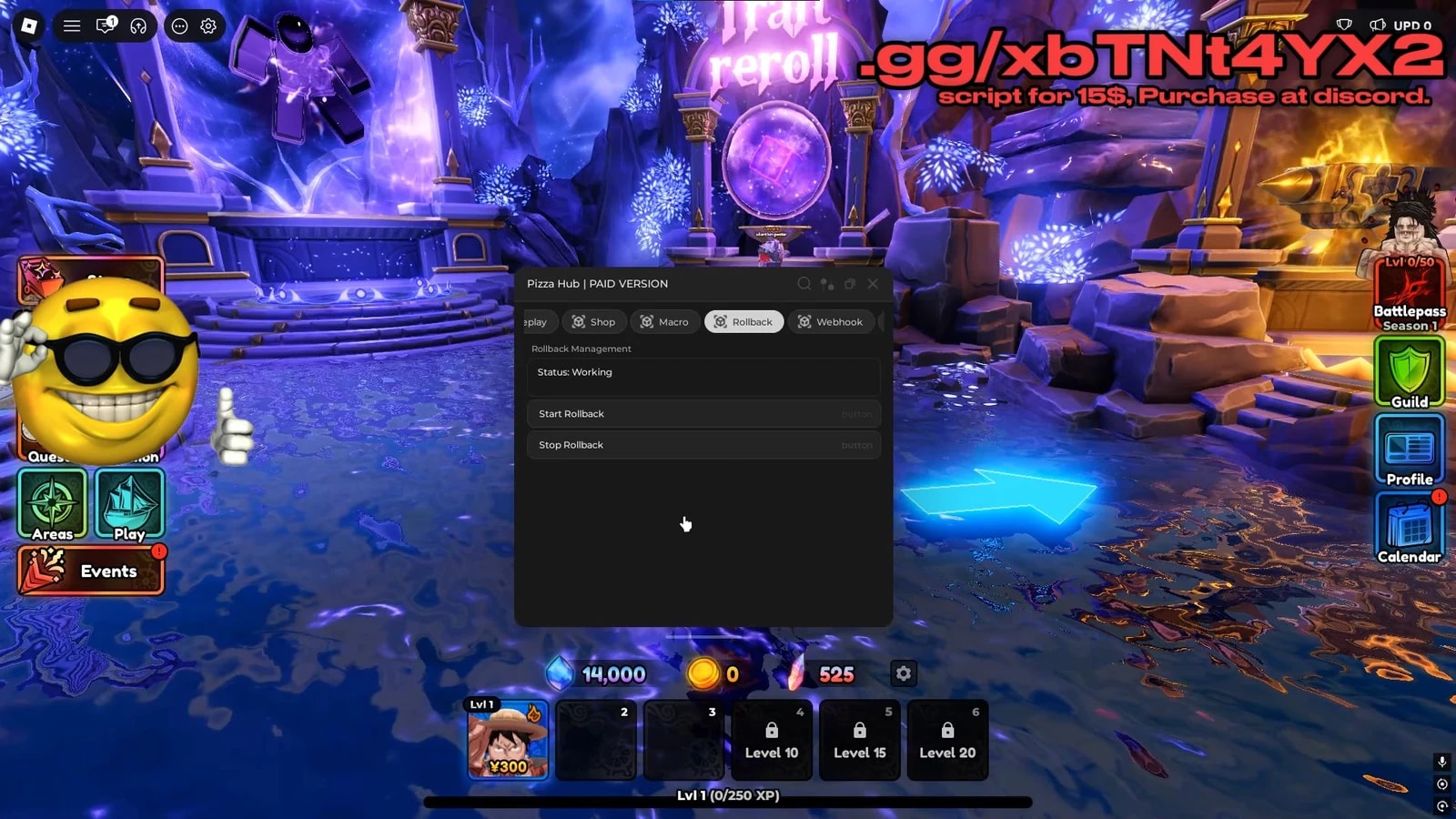Select the Lvl 1 unit slot ¥300
The height and width of the screenshot is (819, 1456).
[x=508, y=739]
